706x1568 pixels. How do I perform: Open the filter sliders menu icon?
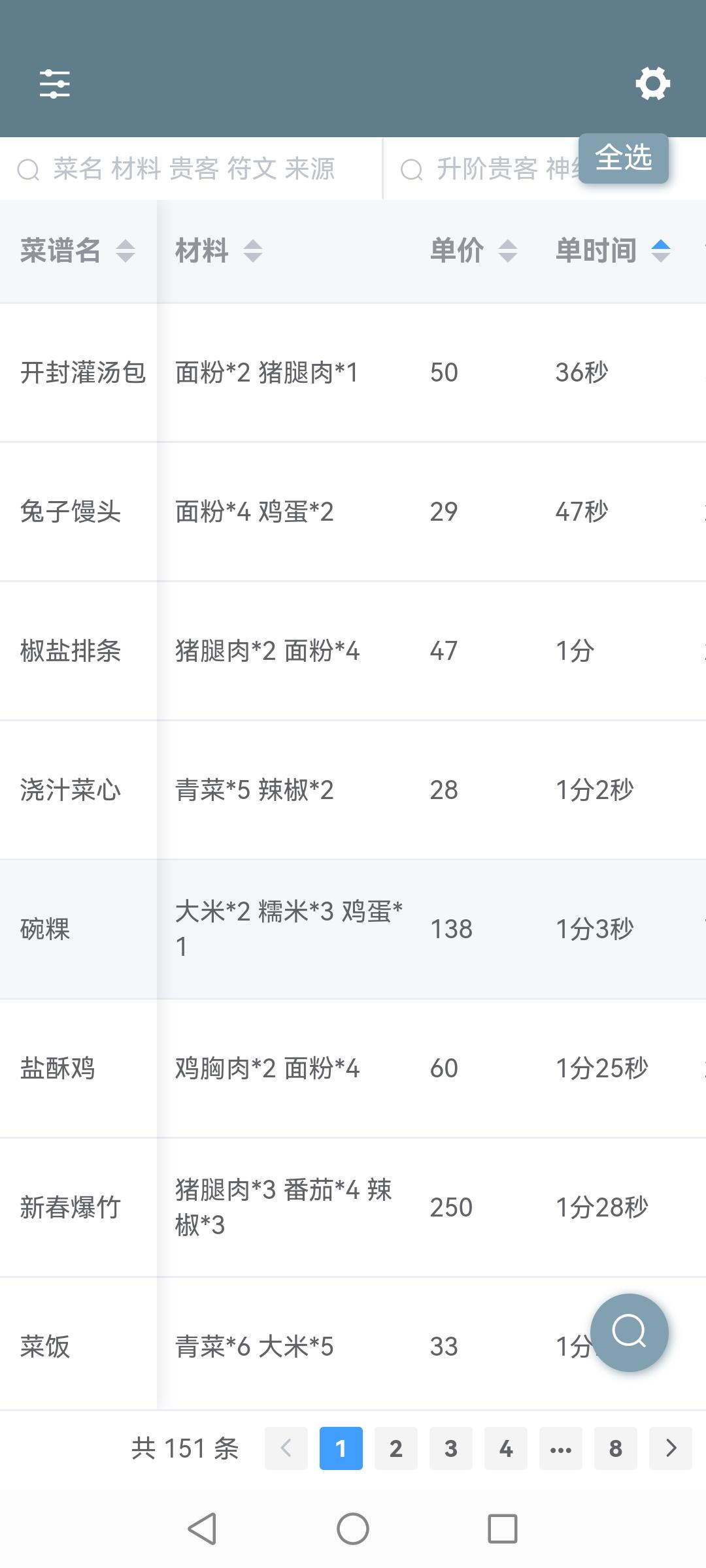pos(54,84)
